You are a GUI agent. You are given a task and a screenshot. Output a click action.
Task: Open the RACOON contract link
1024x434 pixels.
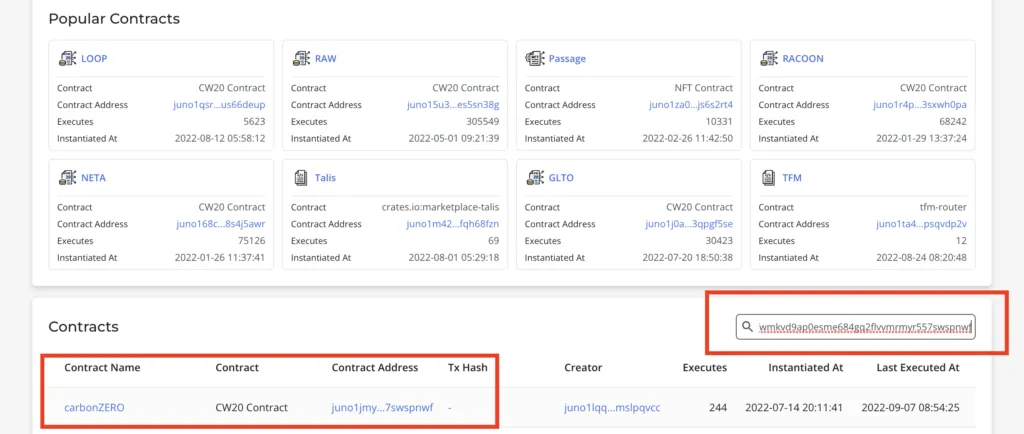pos(803,59)
